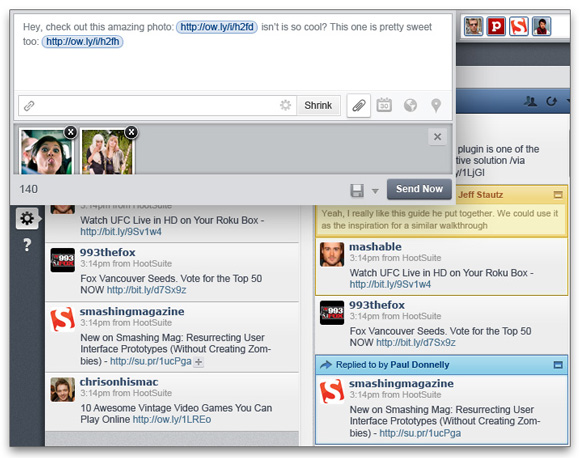Open http://bit.ly/d7Sx9z link in left column

146,290
